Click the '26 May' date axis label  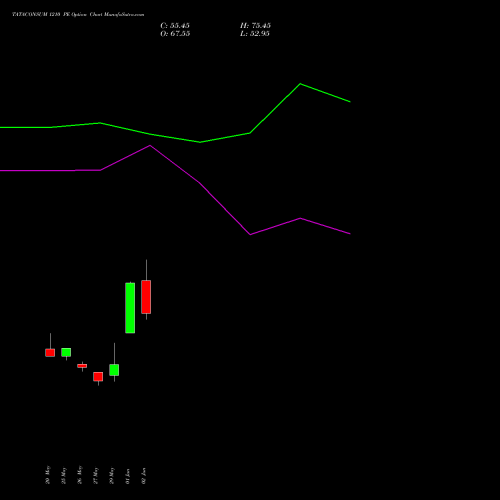coord(80,475)
